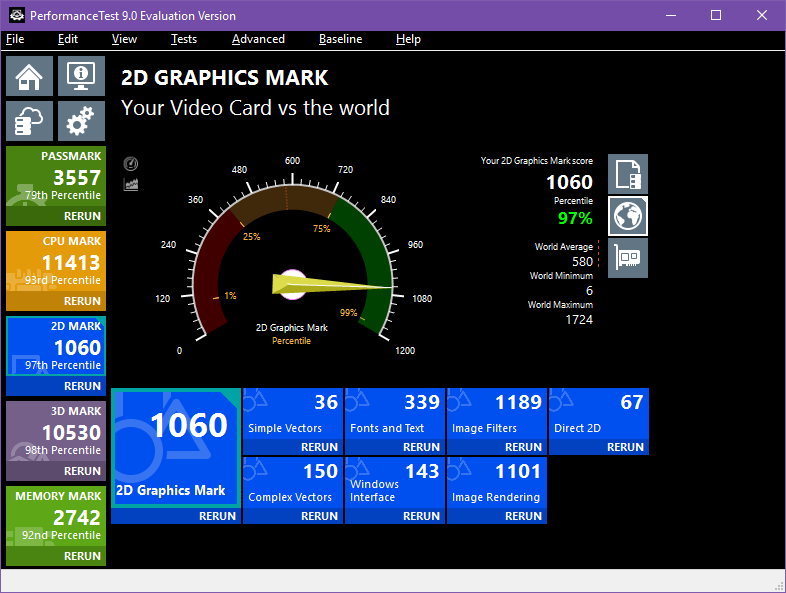
Task: Rerun the Direct 2D test
Action: point(625,447)
